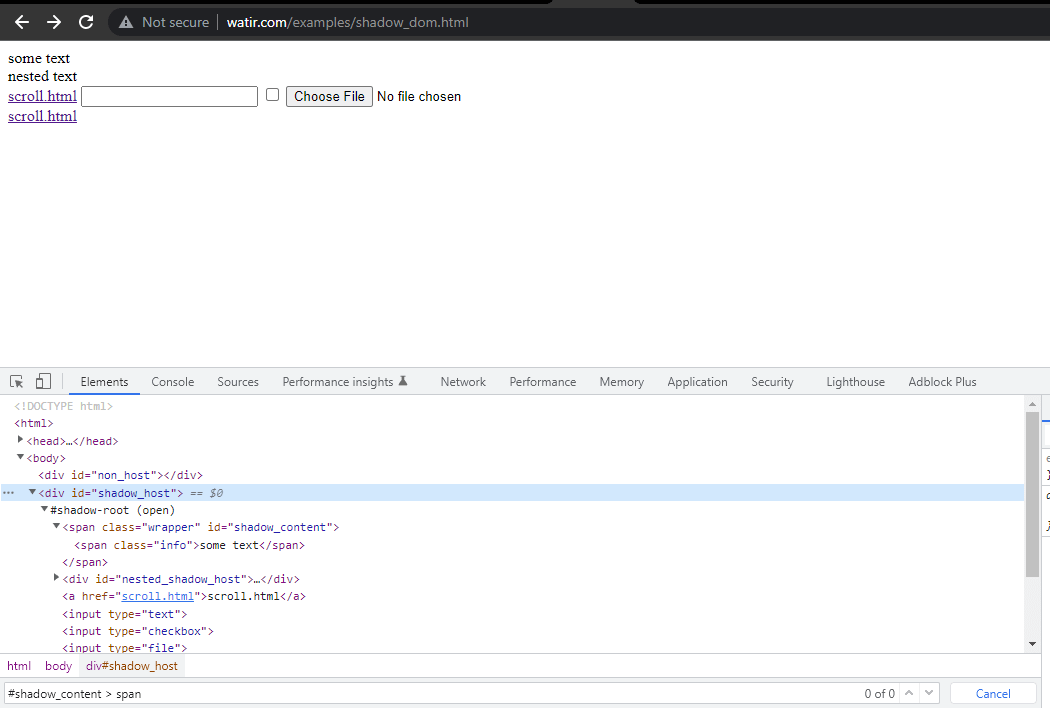Click the text input on the webpage
1050x708 pixels.
[x=170, y=96]
